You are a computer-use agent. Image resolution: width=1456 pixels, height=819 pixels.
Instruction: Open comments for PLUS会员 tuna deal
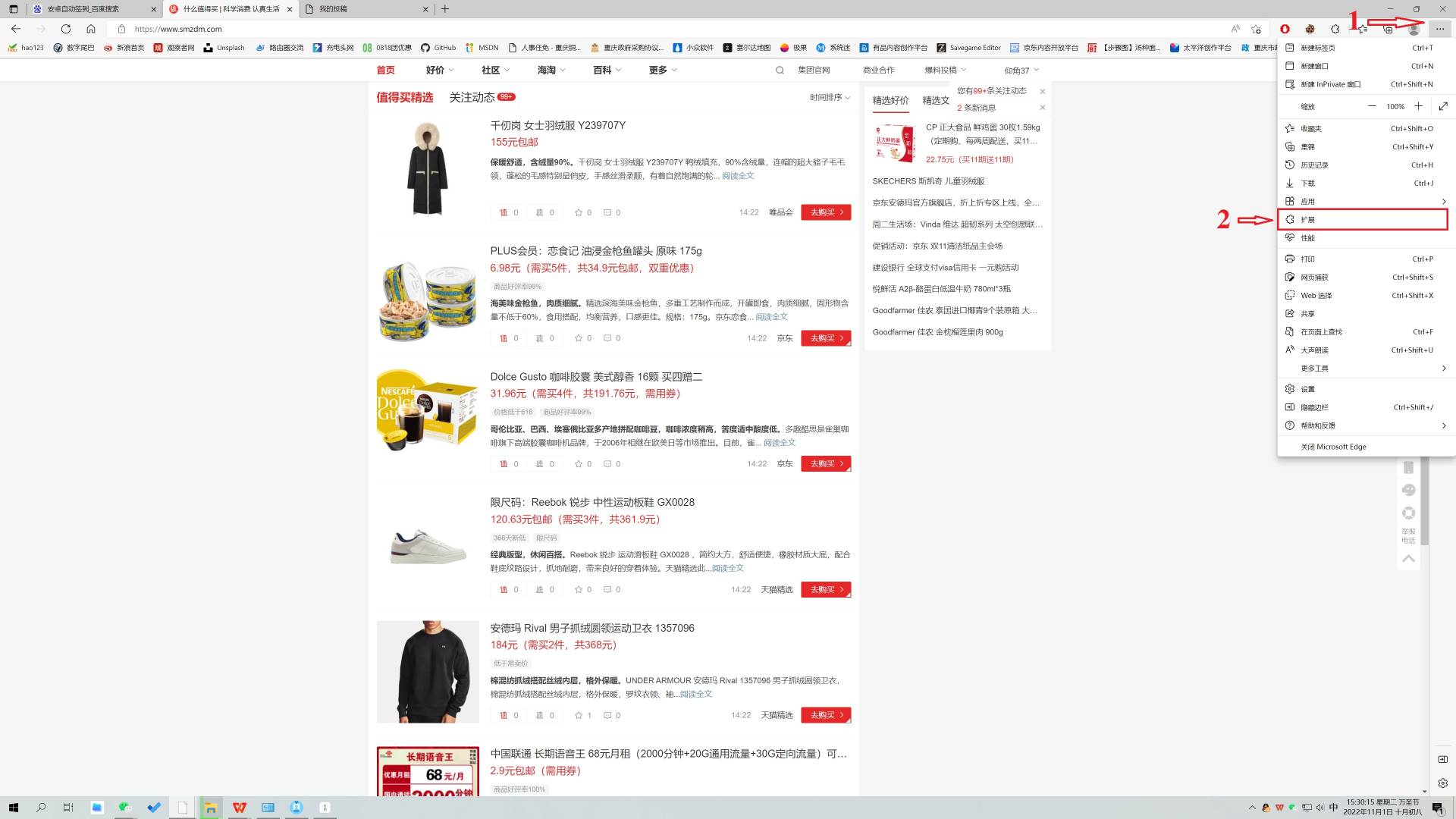(x=612, y=338)
